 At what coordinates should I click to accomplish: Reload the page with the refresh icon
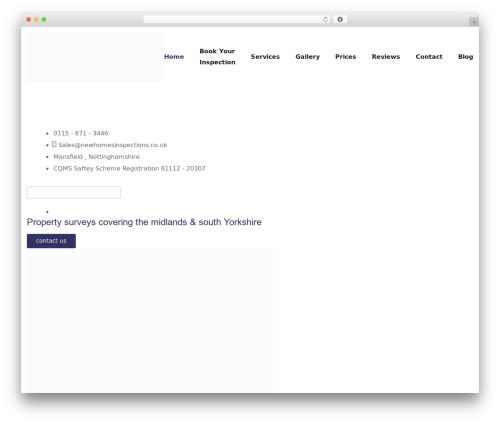(325, 19)
